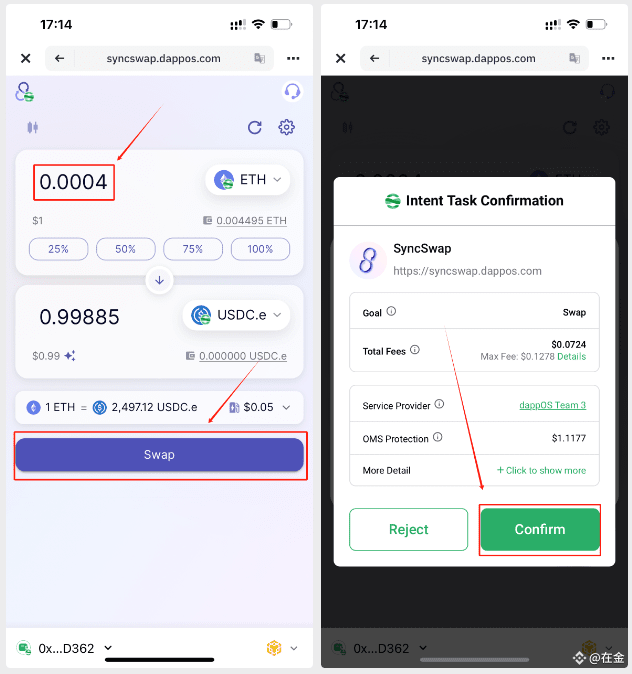Screen dimensions: 632x674
Task: Click info icon next to Total Fees
Action: click(414, 350)
